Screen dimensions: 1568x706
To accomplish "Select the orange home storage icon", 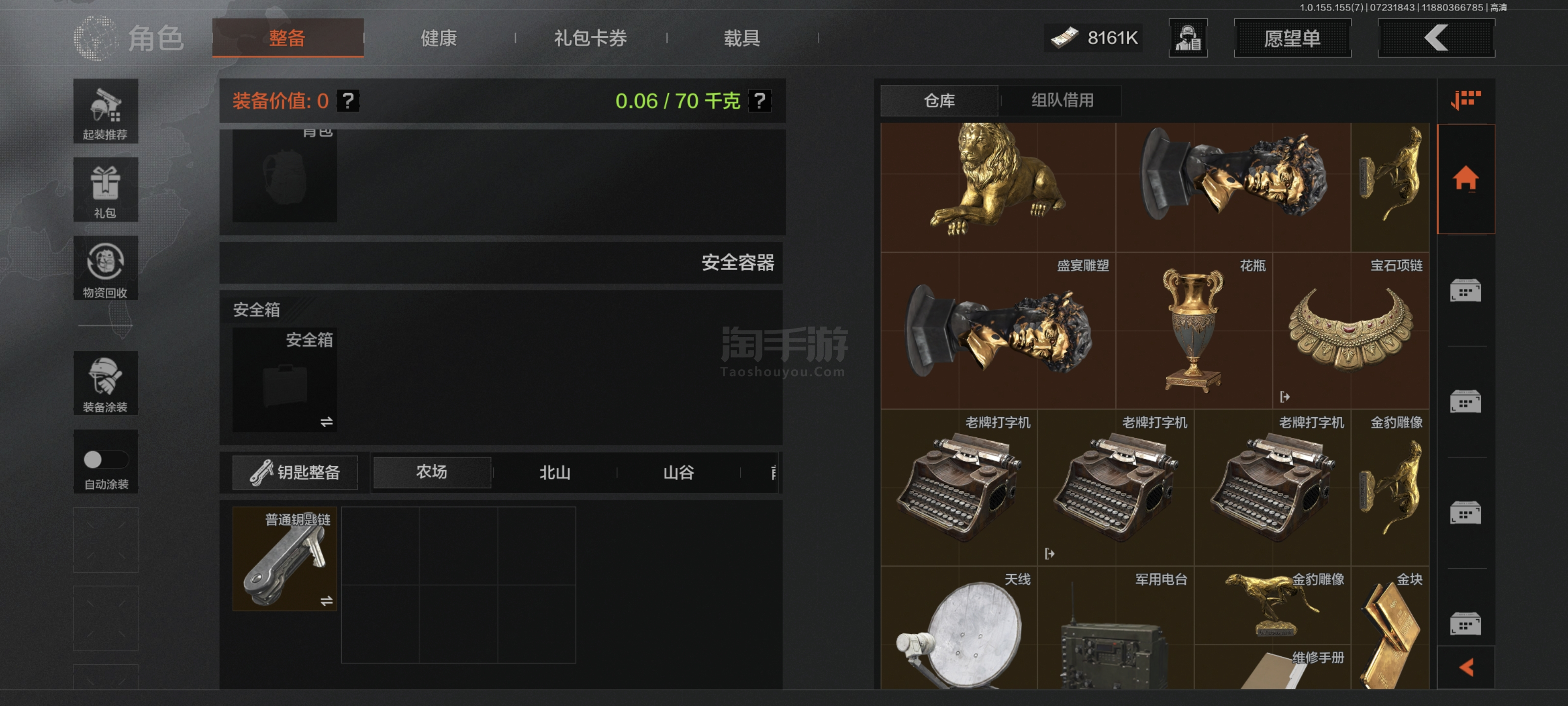I will coord(1465,178).
